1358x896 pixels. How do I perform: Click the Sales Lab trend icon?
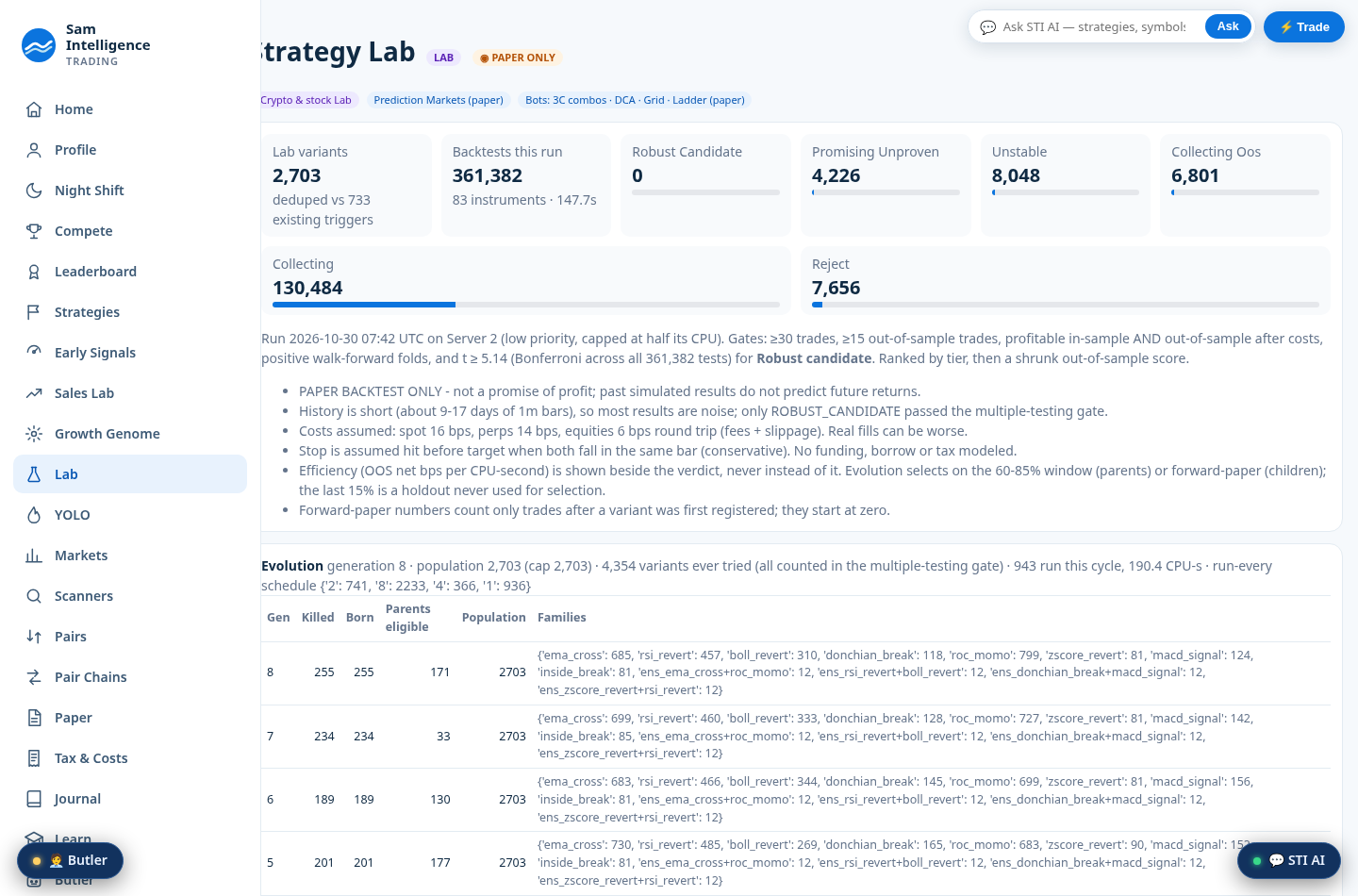(x=34, y=393)
